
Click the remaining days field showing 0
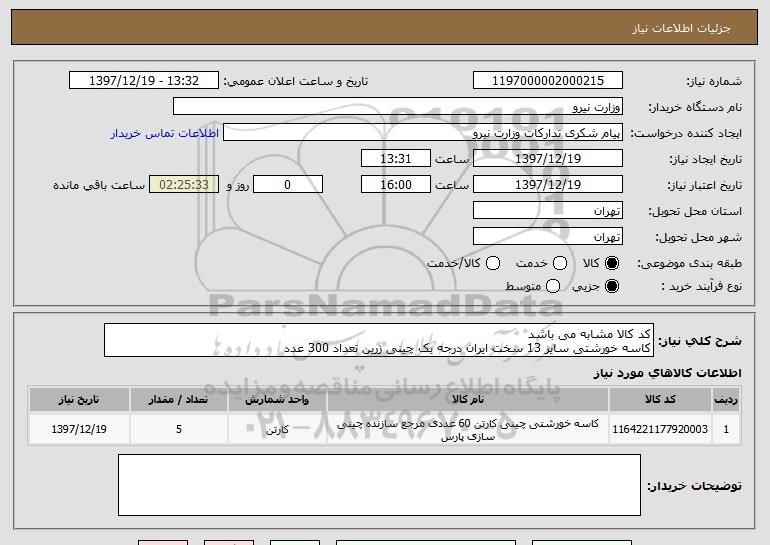coord(288,185)
